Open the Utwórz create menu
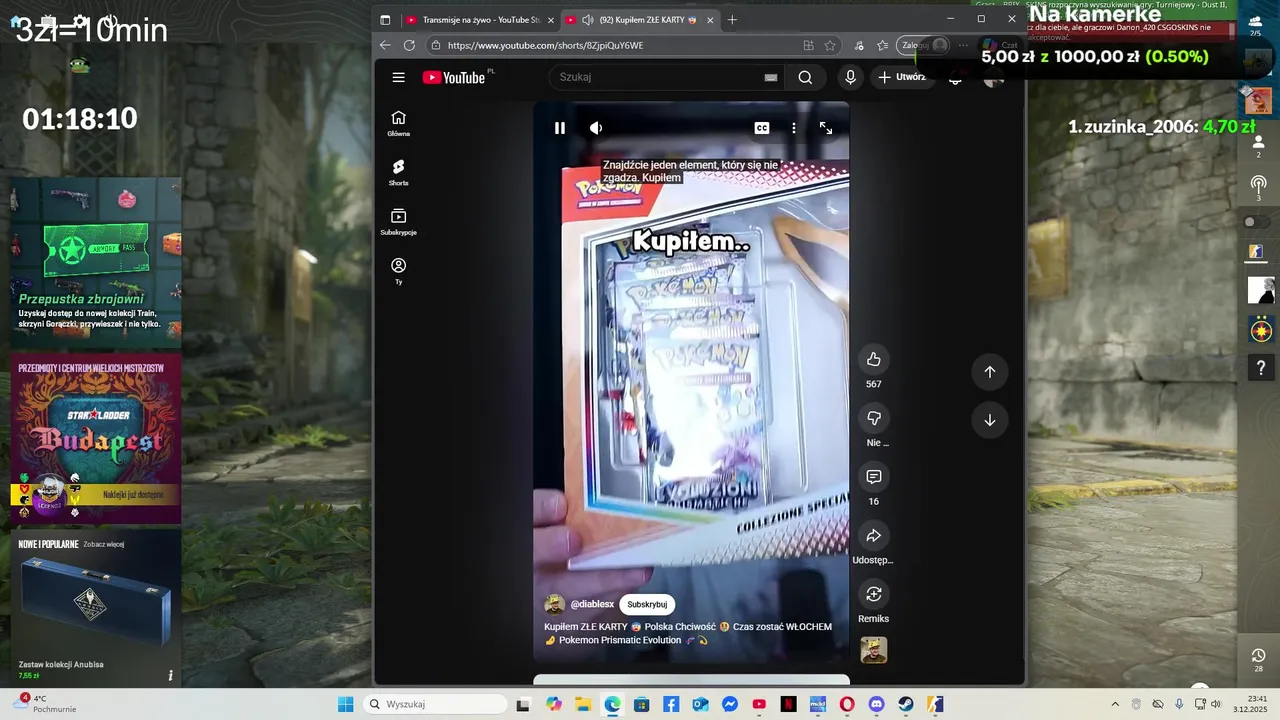 click(x=903, y=77)
